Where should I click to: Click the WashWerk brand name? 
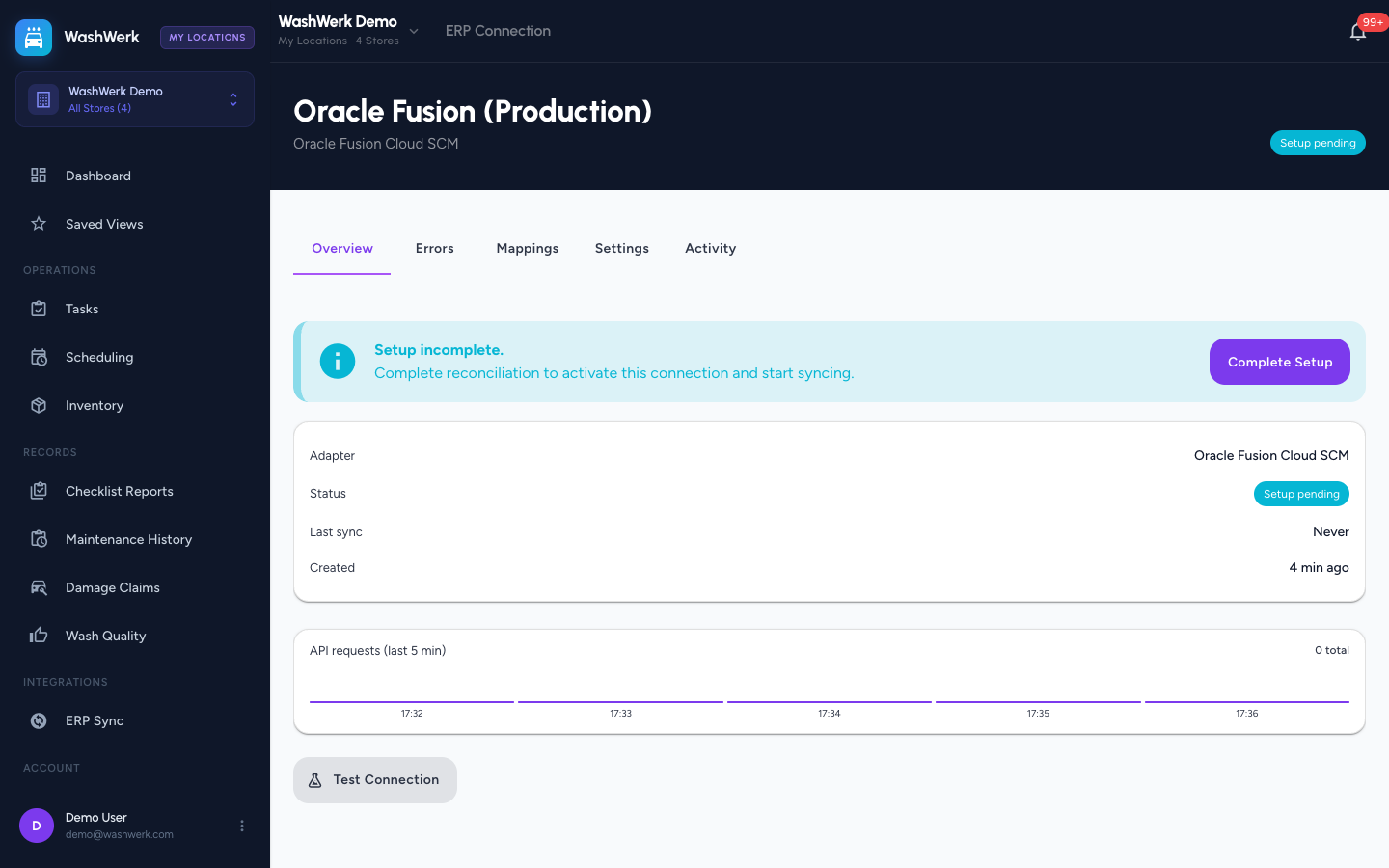pos(101,38)
